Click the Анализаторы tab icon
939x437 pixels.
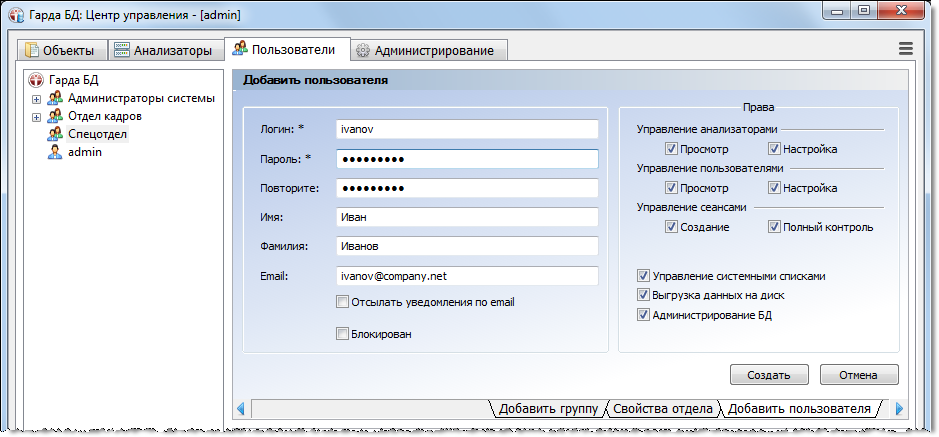pos(122,50)
